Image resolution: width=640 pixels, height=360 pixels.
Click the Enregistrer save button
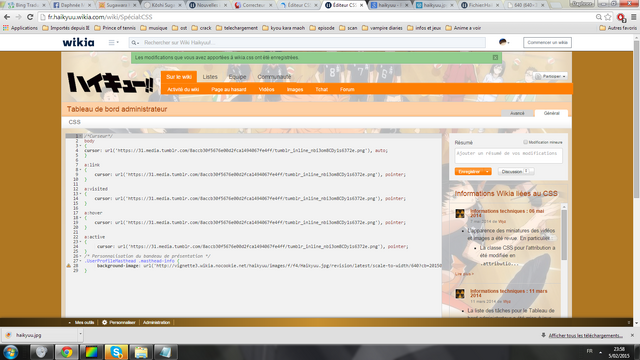tap(469, 172)
